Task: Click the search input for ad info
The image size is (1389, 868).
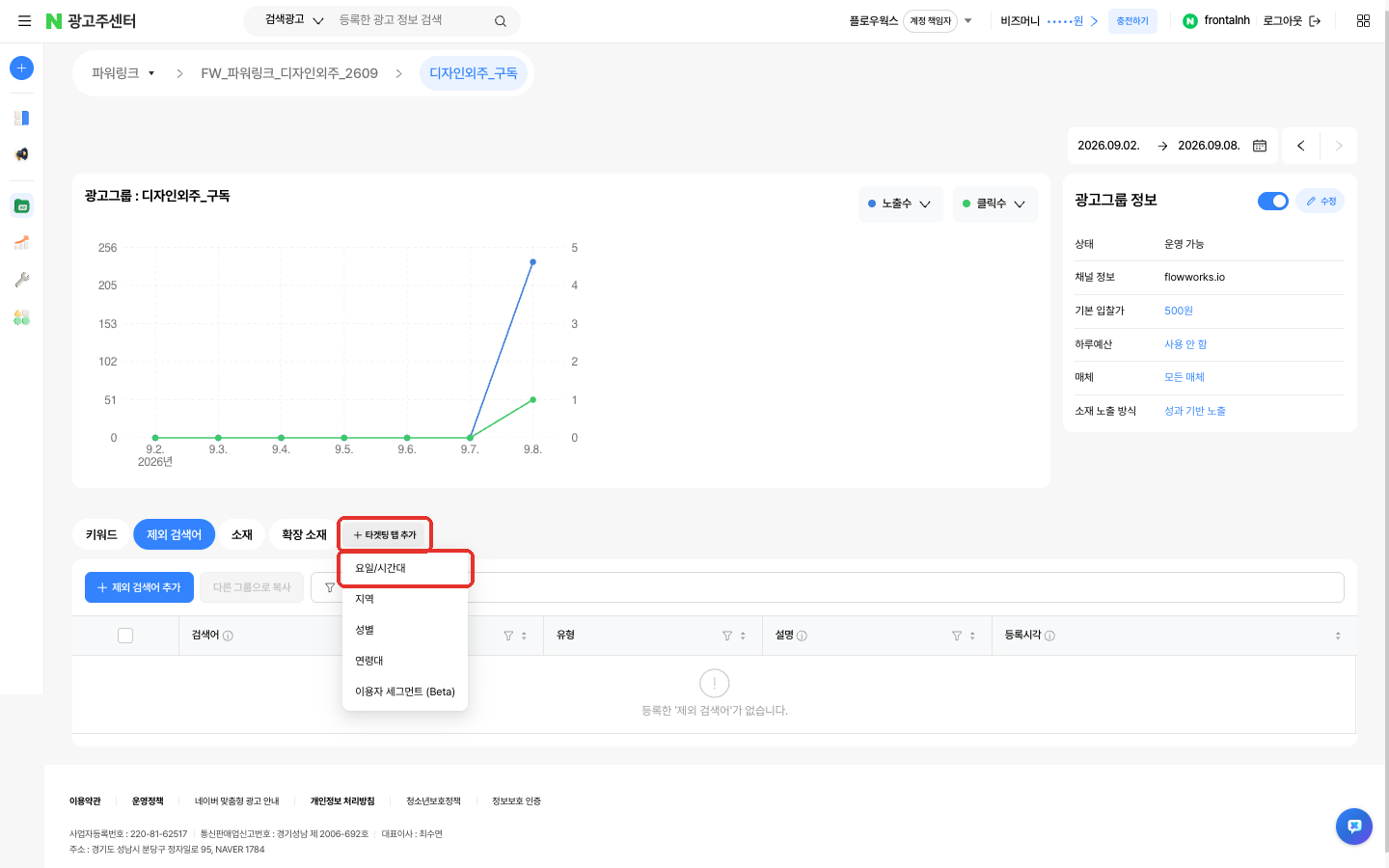Action: tap(412, 20)
